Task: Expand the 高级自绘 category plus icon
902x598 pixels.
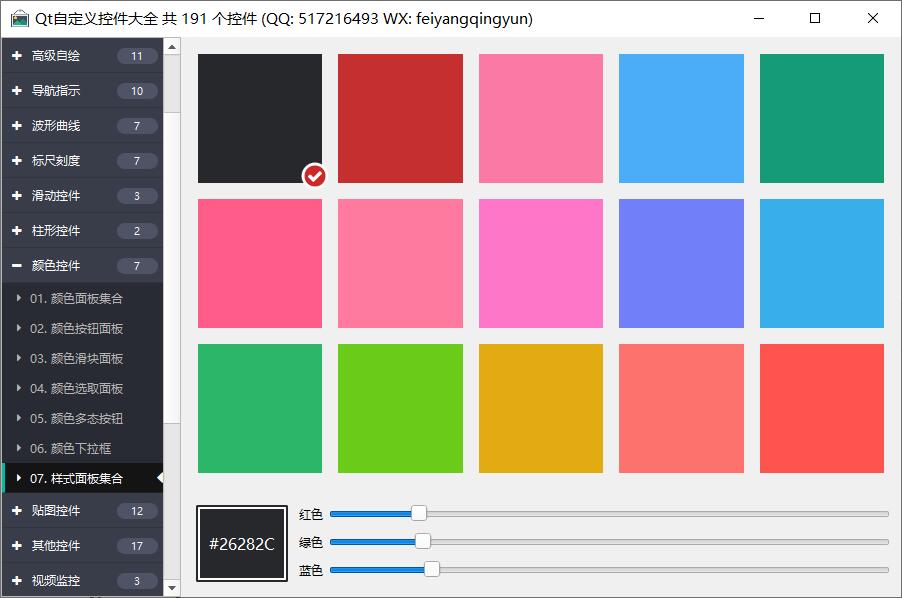Action: coord(17,56)
